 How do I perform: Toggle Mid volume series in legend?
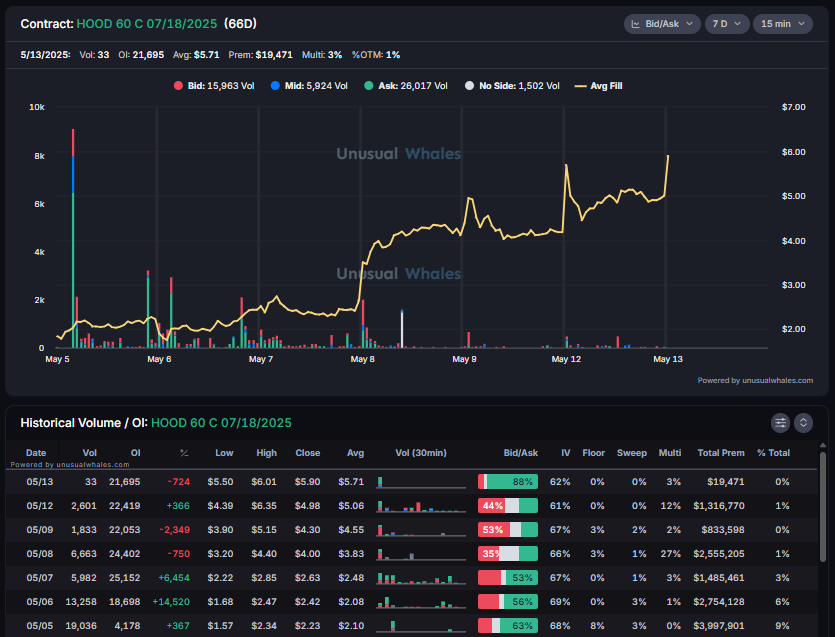coord(309,86)
